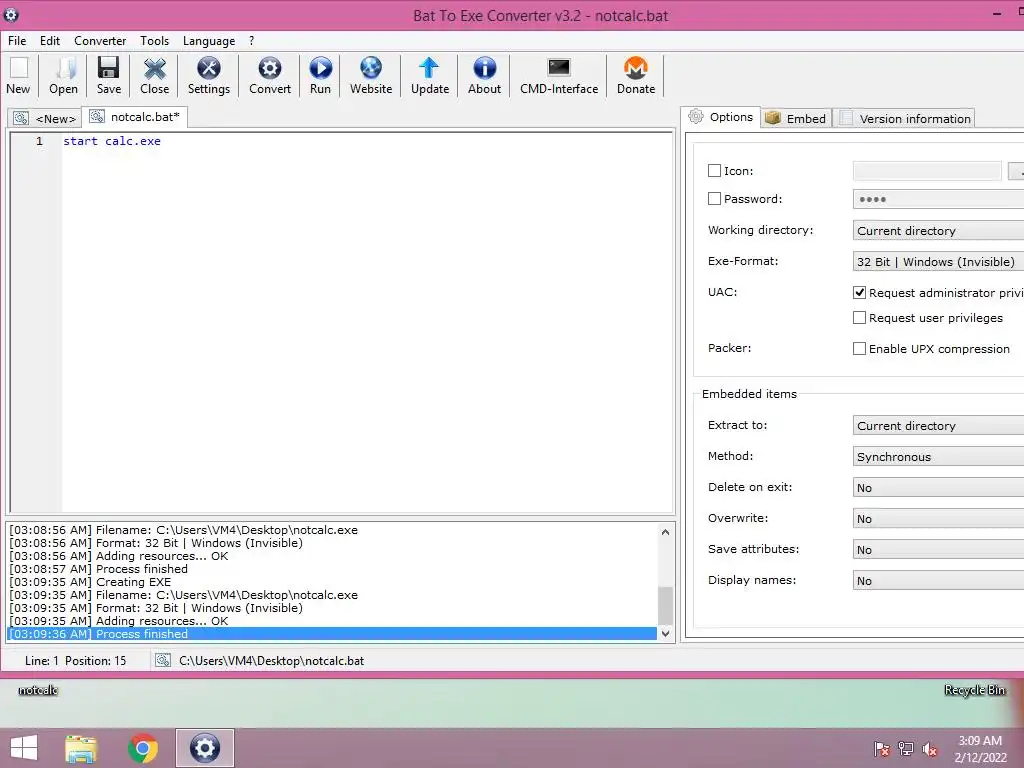Viewport: 1024px width, 768px height.
Task: Open Working directory dropdown
Action: point(938,231)
